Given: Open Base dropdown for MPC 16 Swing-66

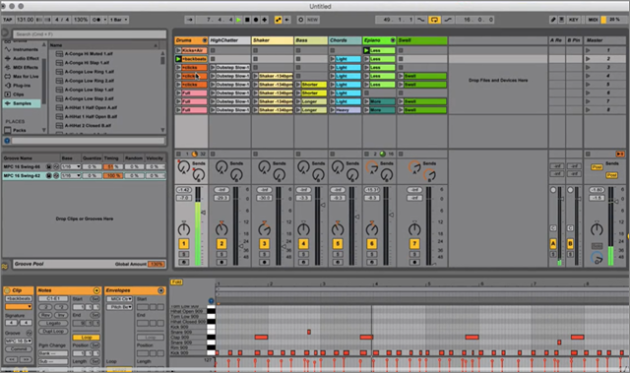Looking at the screenshot, I should point(71,166).
